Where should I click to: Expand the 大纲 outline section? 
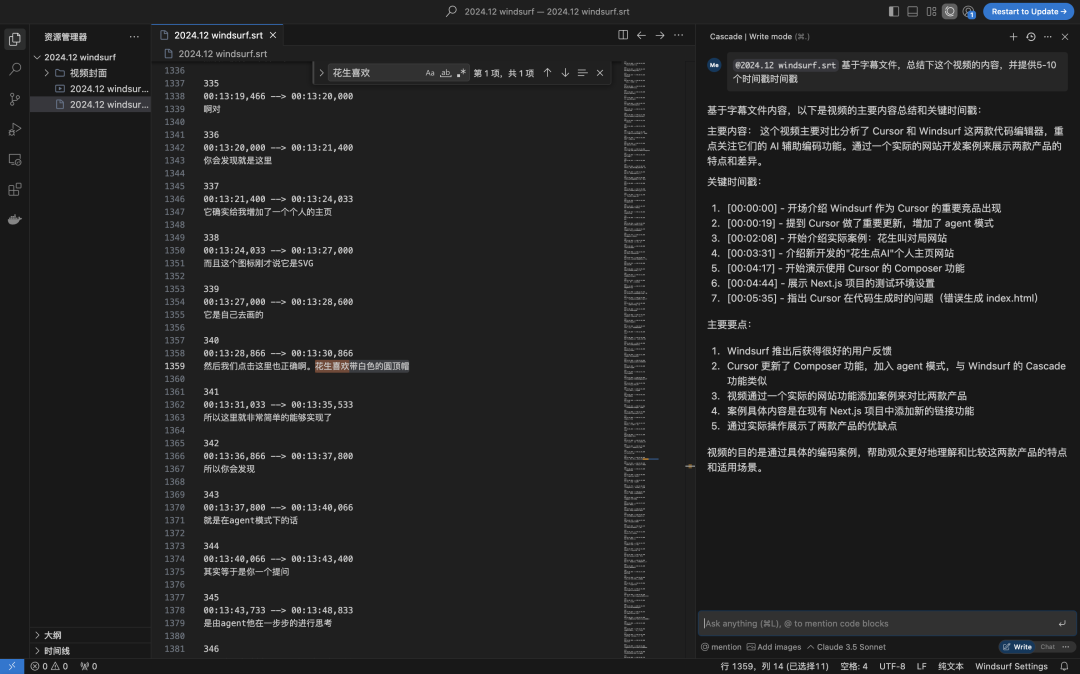[52, 635]
